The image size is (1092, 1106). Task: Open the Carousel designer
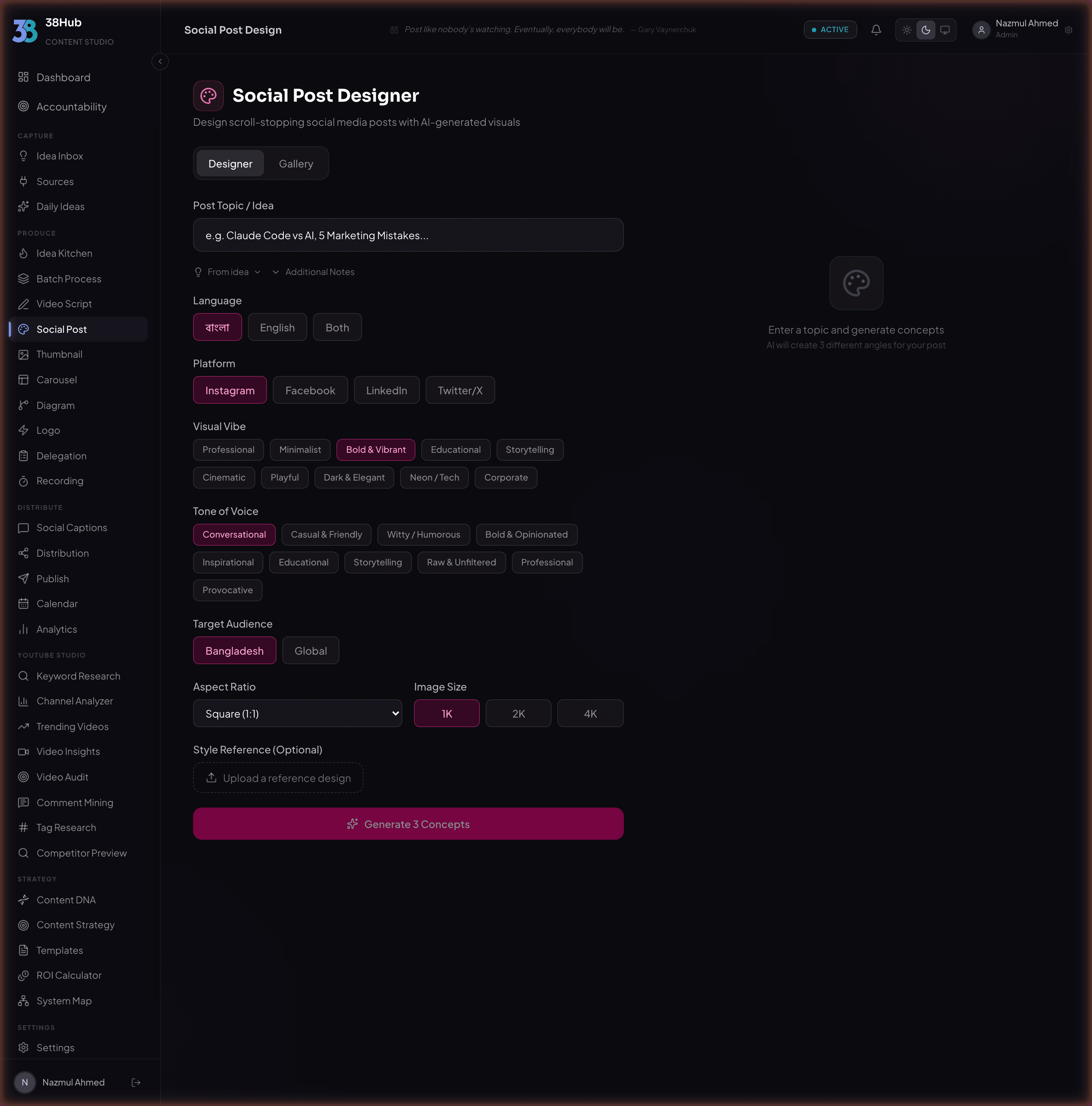(x=56, y=380)
